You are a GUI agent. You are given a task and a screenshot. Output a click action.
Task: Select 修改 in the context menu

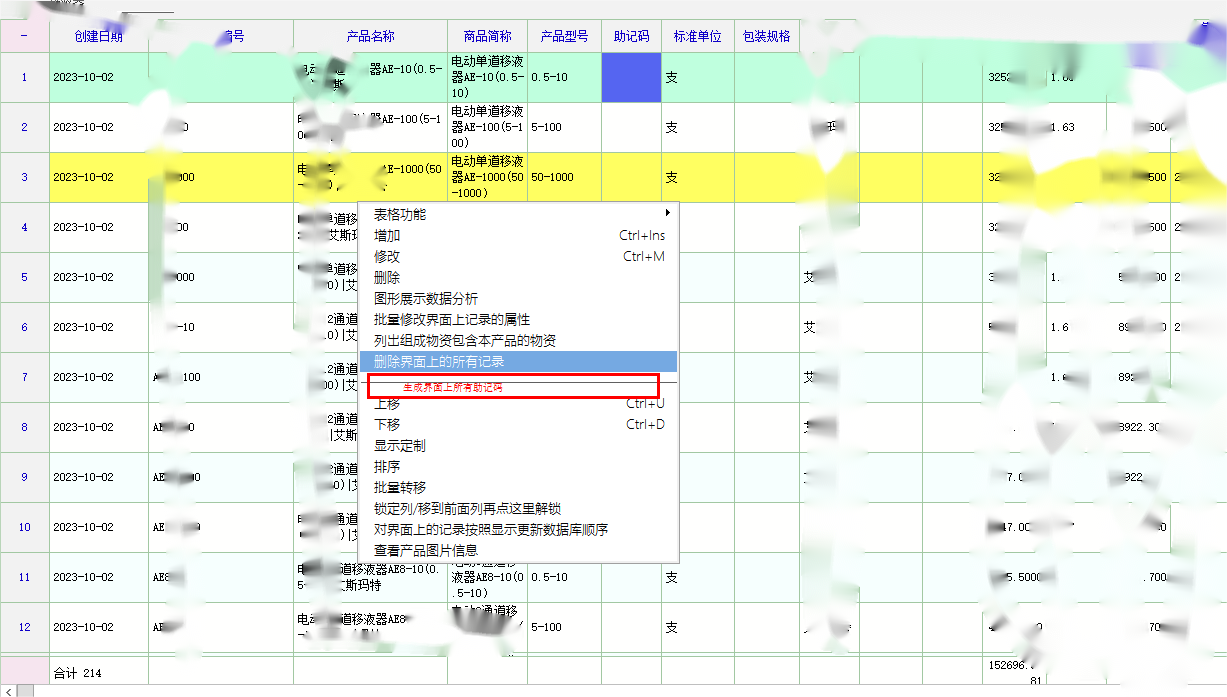388,257
